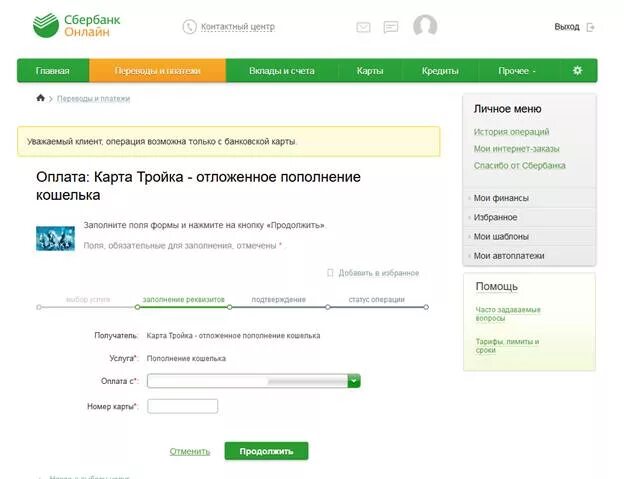Open the Вклады и счета tab
The image size is (624, 479).
[282, 70]
